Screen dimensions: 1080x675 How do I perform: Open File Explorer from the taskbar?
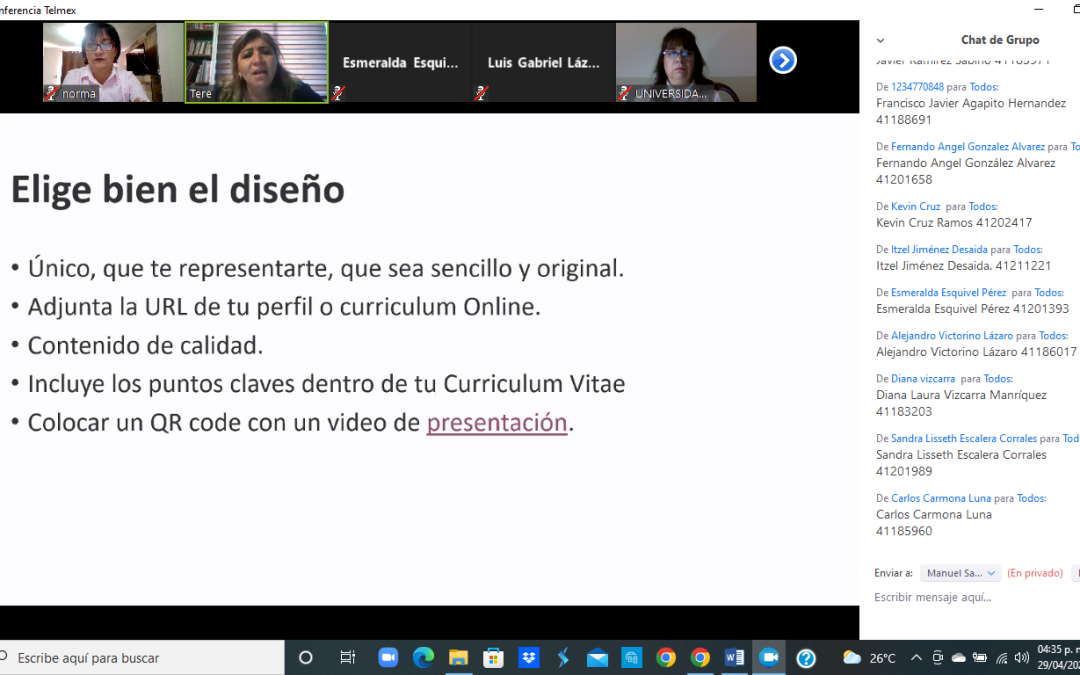(x=458, y=658)
